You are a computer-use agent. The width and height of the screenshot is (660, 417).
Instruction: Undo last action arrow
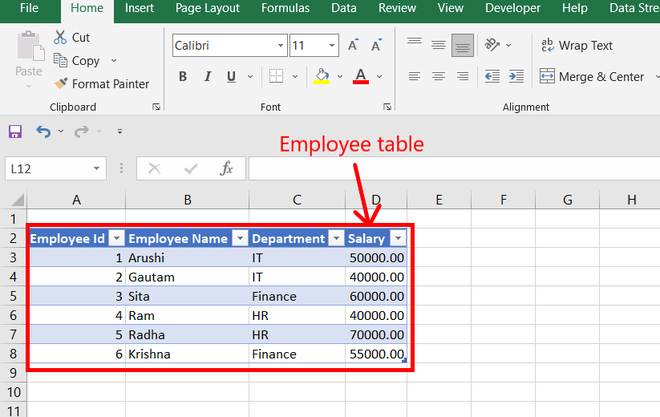[x=43, y=132]
